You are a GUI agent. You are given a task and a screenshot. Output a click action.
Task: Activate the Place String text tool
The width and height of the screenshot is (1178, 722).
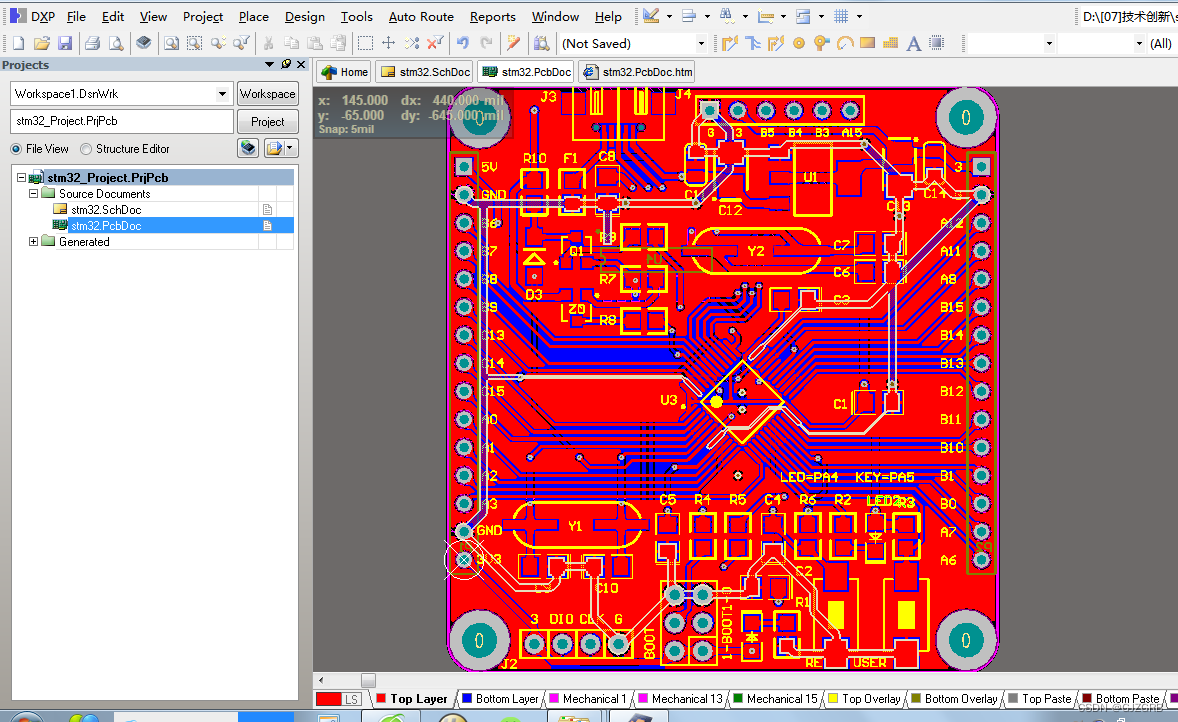(x=914, y=44)
